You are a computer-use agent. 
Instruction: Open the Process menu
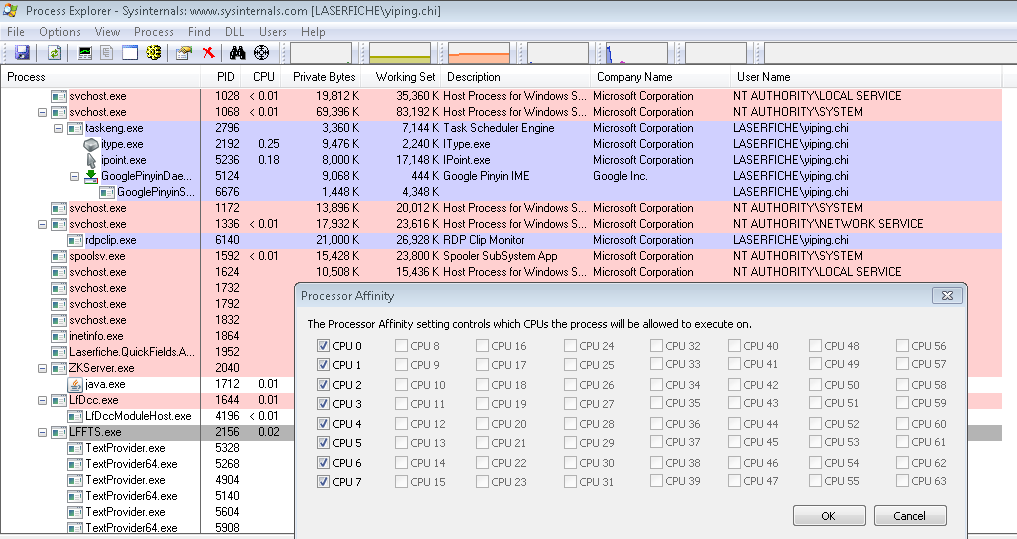[x=154, y=32]
